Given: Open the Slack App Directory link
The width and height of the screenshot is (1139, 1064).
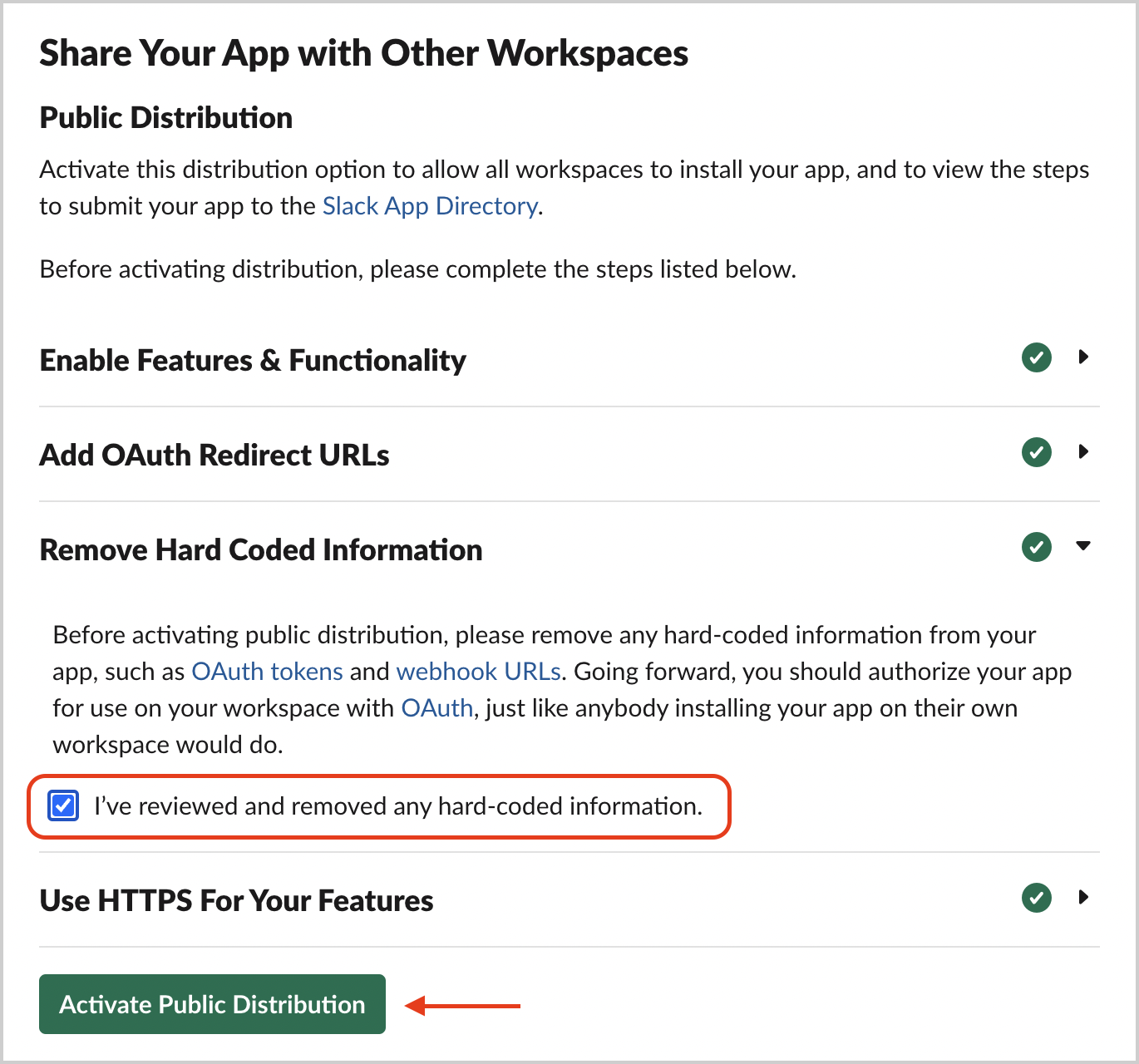Looking at the screenshot, I should coord(430,206).
